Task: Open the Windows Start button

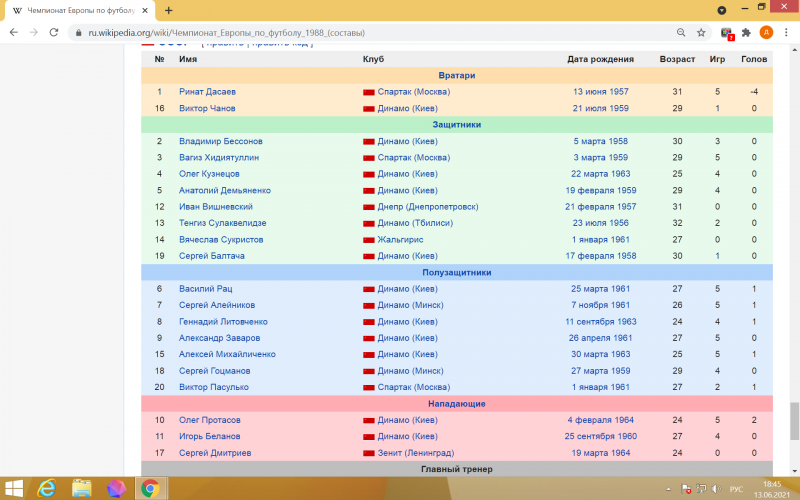Action: point(14,488)
